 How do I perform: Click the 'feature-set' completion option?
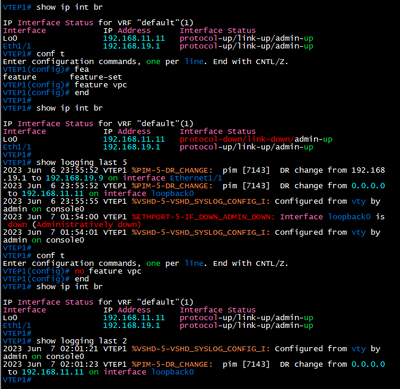(96, 77)
